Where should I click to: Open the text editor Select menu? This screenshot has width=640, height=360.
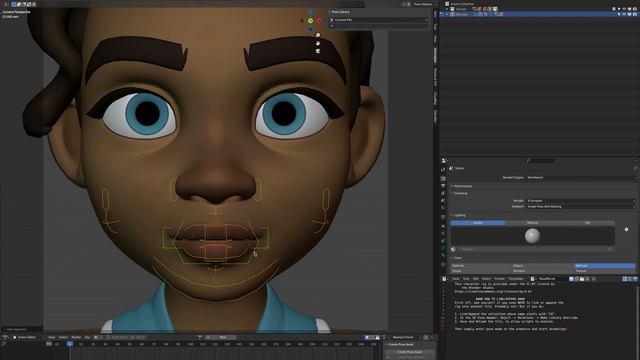point(487,279)
